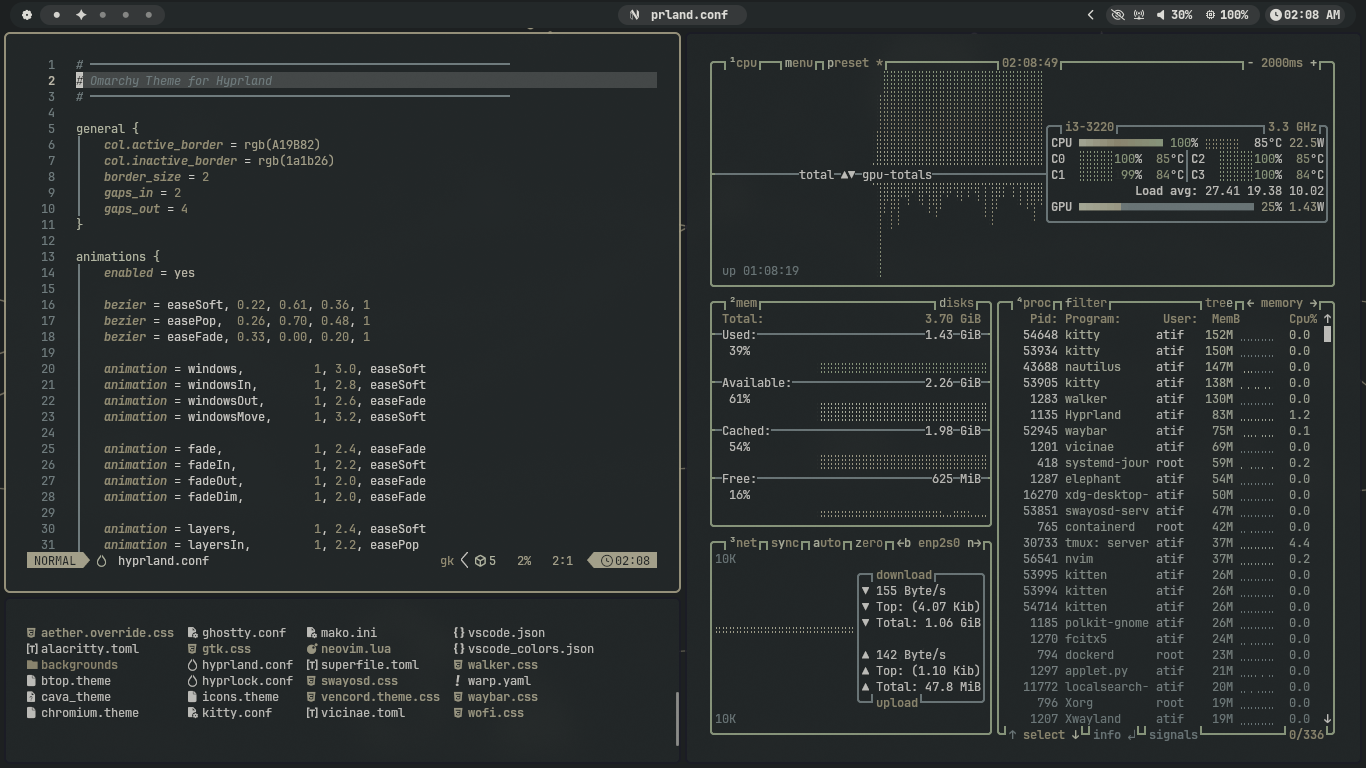Open signals menu in proc footer
Screen dimensions: 1366x768
tap(1173, 735)
